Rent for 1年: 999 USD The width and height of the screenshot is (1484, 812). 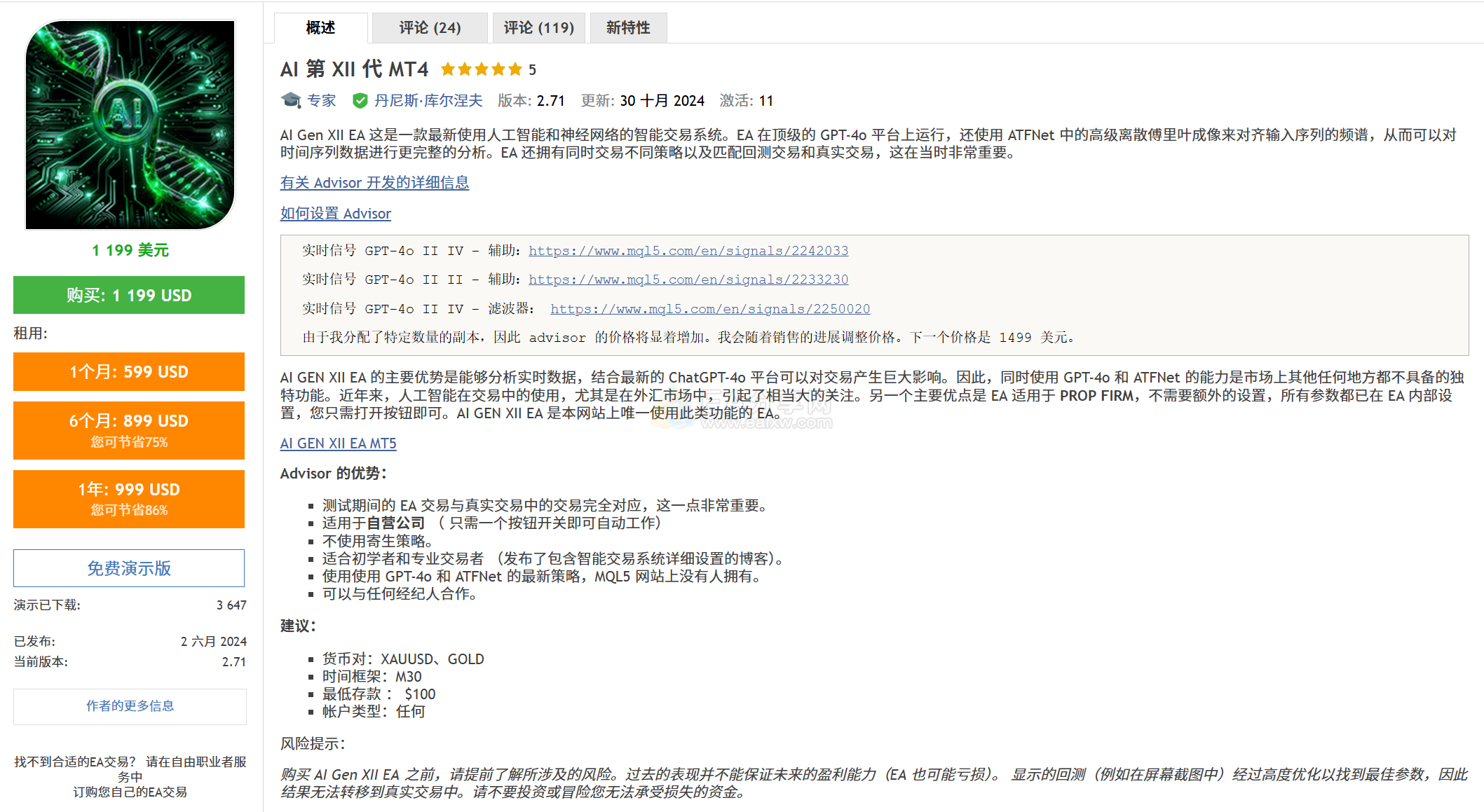coord(129,499)
